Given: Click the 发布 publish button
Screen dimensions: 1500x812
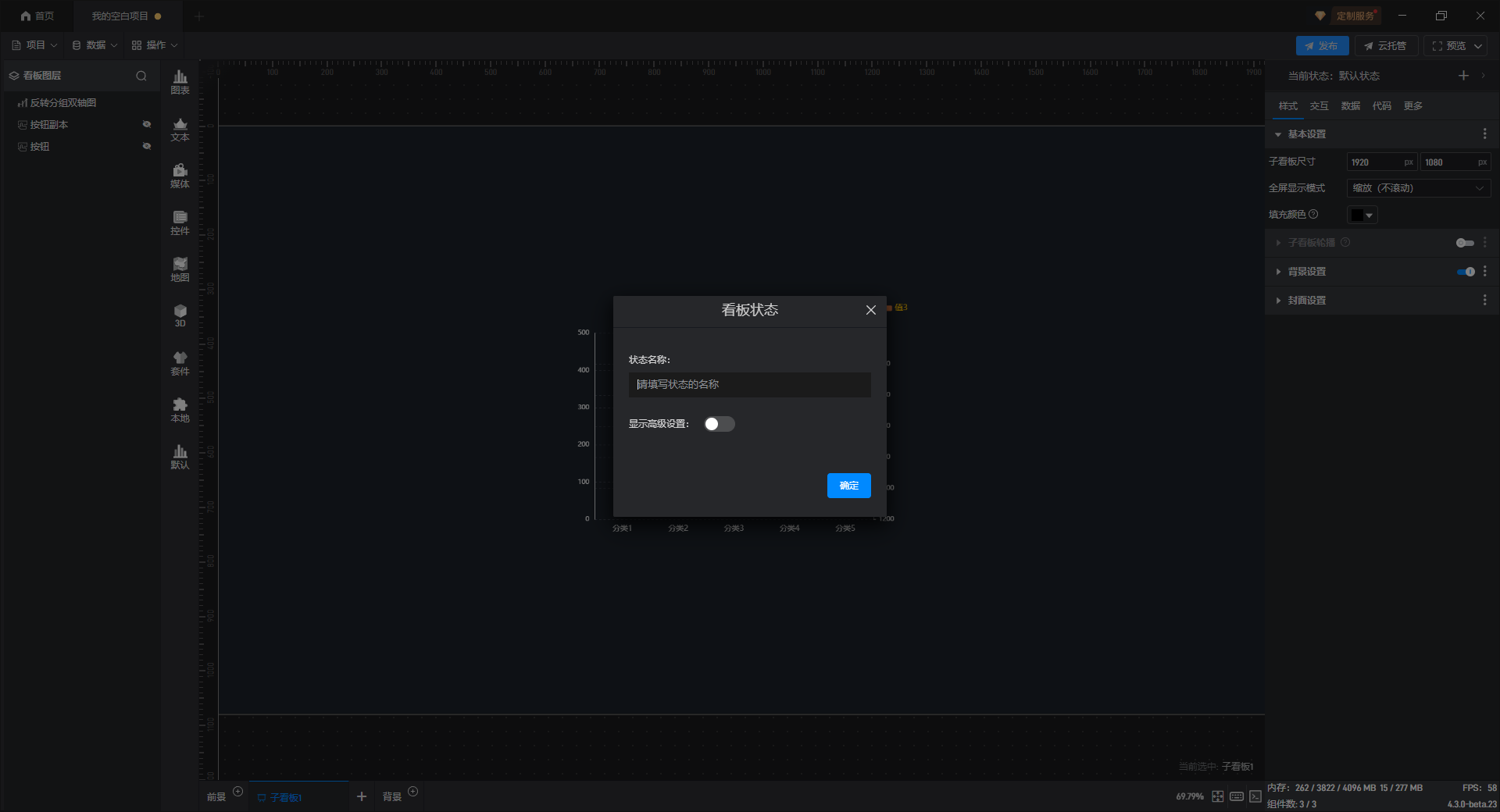Looking at the screenshot, I should coord(1322,46).
